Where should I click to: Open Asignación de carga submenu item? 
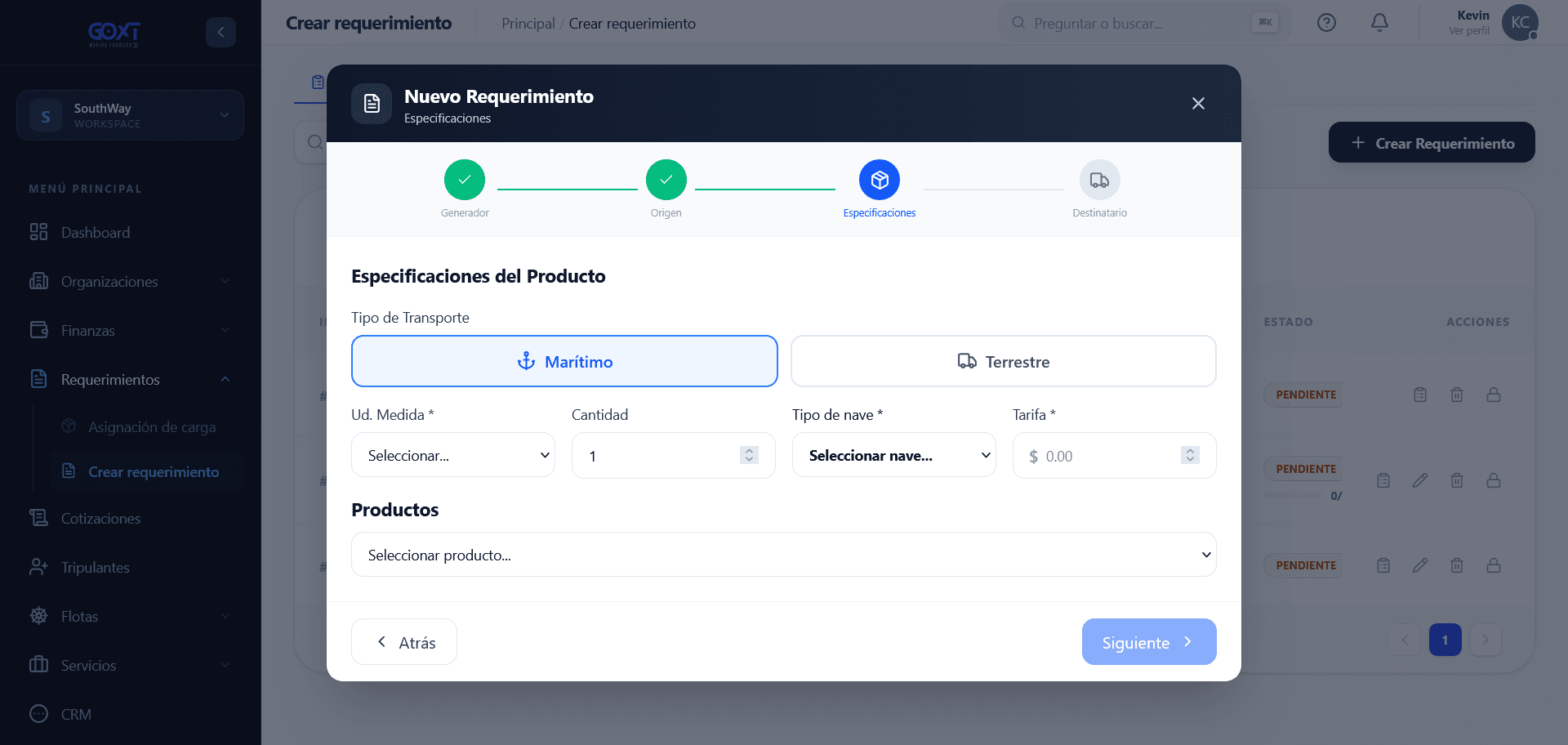pyautogui.click(x=152, y=427)
